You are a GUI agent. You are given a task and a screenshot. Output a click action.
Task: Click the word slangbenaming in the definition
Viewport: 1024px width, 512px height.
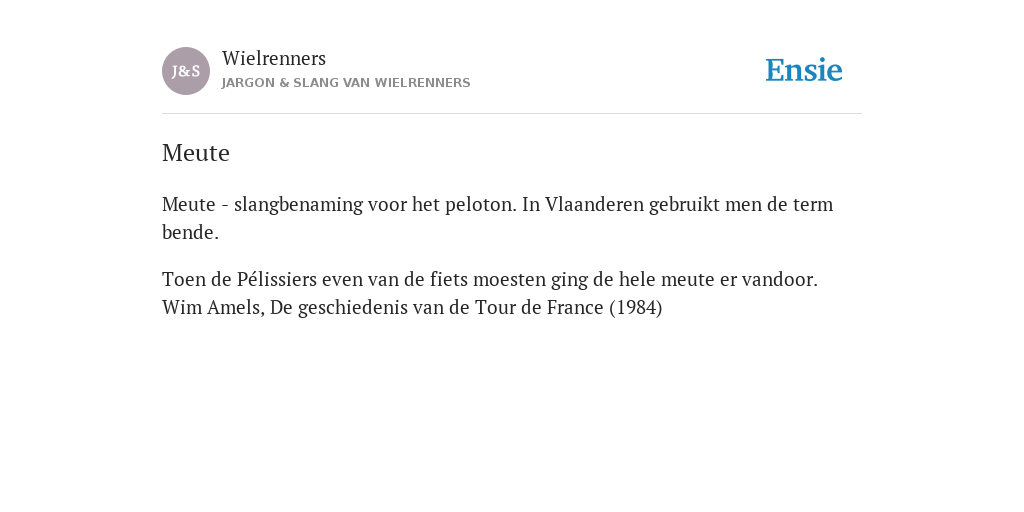tap(298, 205)
